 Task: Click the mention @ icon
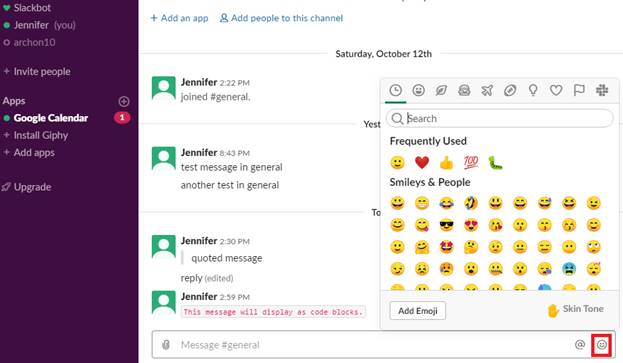(x=580, y=345)
